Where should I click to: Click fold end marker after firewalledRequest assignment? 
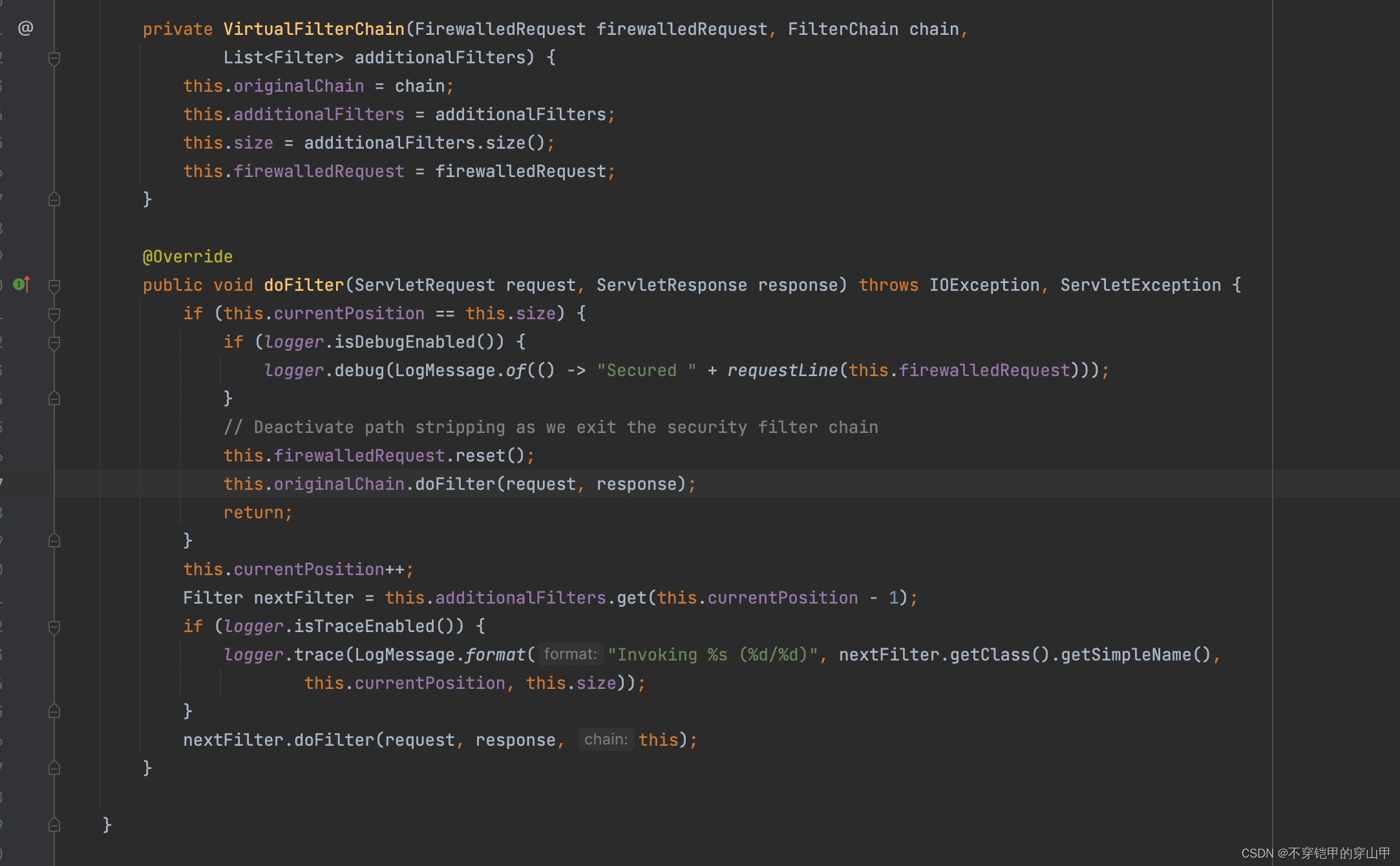54,199
